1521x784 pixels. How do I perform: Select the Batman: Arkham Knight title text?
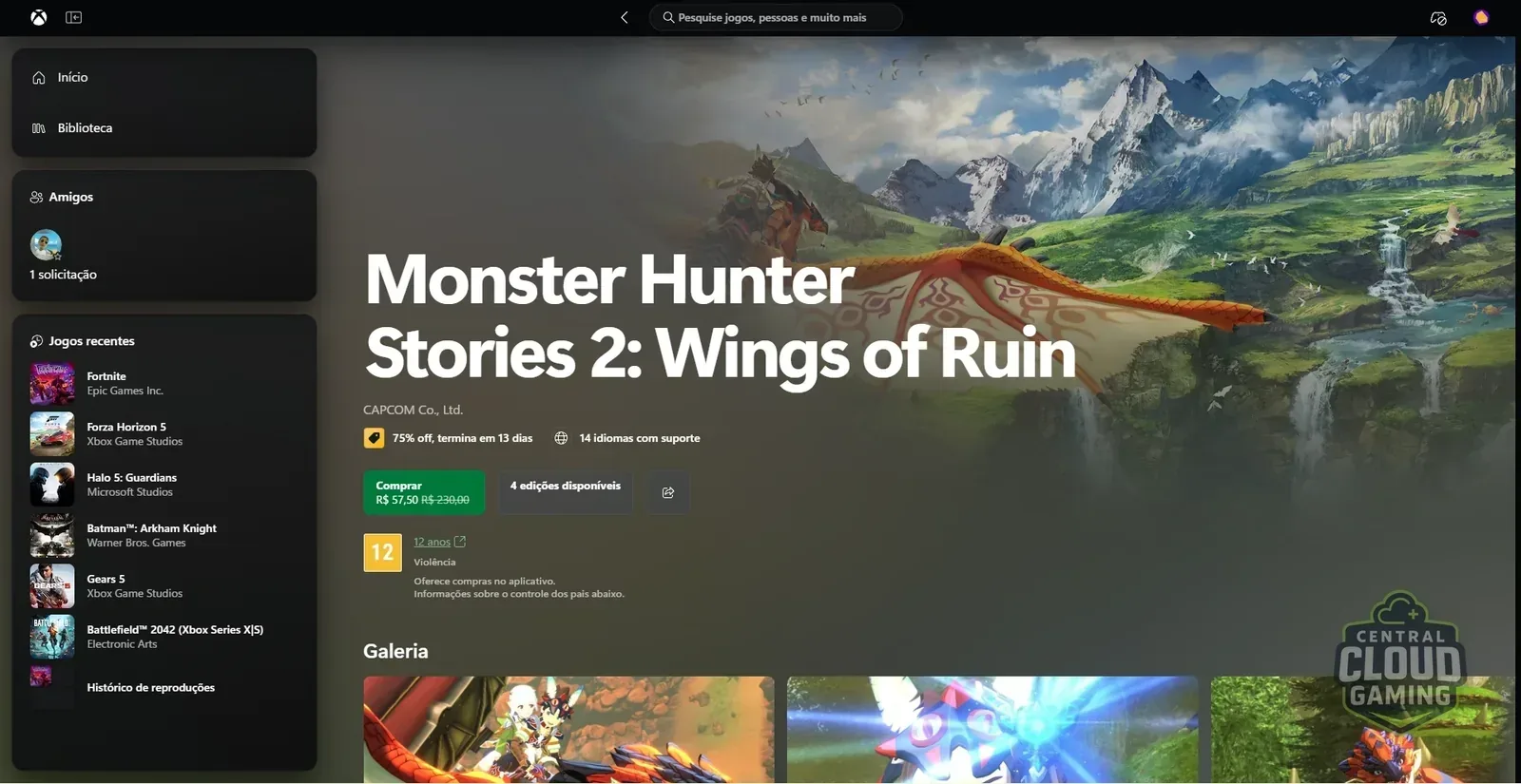152,528
